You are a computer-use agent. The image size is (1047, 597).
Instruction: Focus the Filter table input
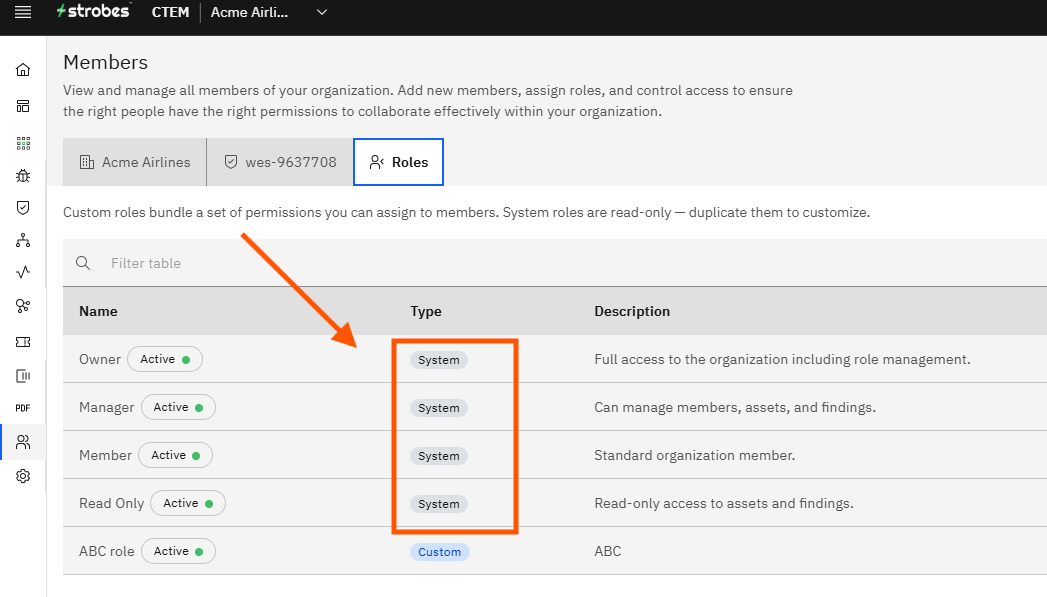point(554,263)
